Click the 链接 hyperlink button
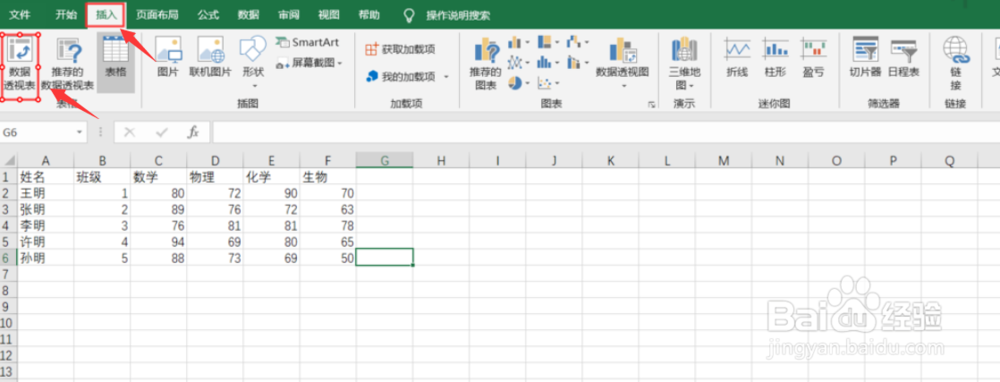 tap(955, 62)
